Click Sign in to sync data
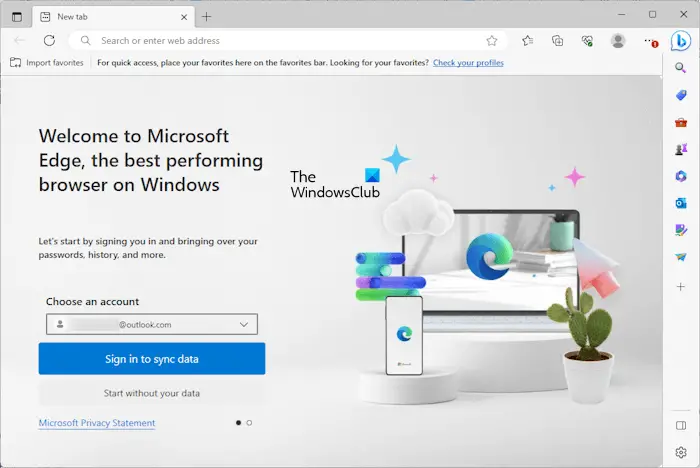This screenshot has height=468, width=700. coord(152,359)
